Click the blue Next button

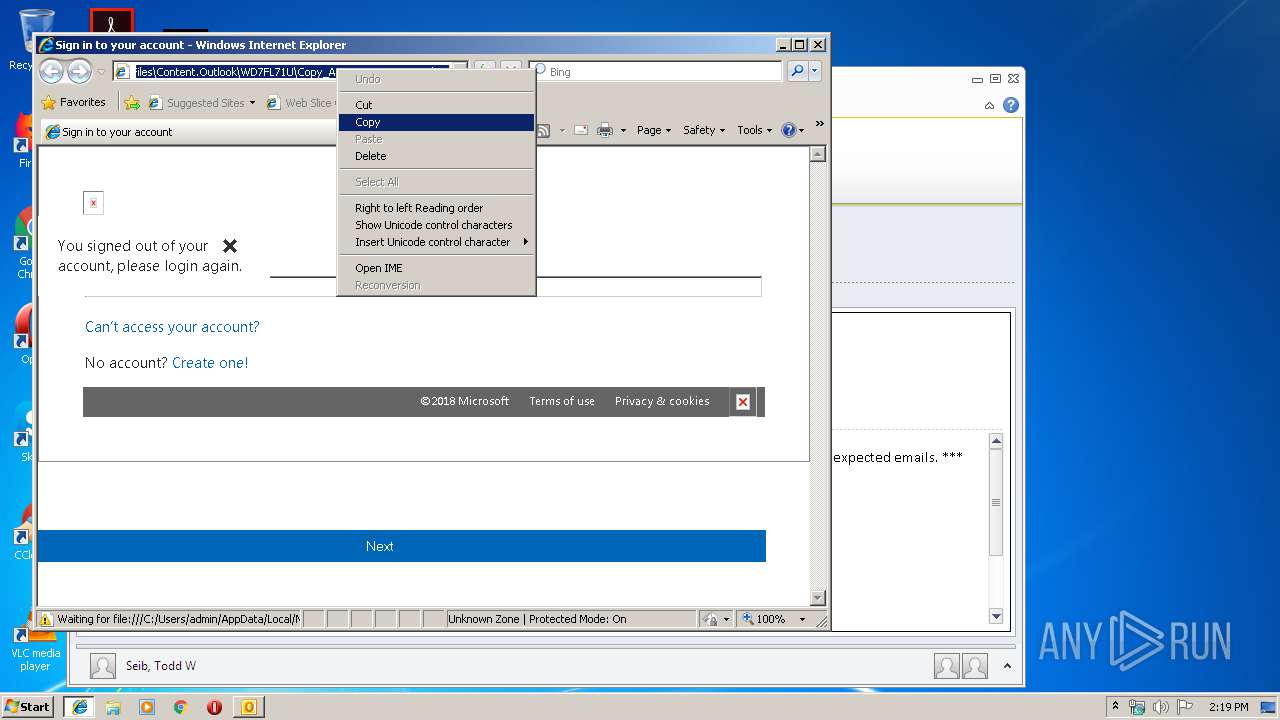tap(401, 546)
